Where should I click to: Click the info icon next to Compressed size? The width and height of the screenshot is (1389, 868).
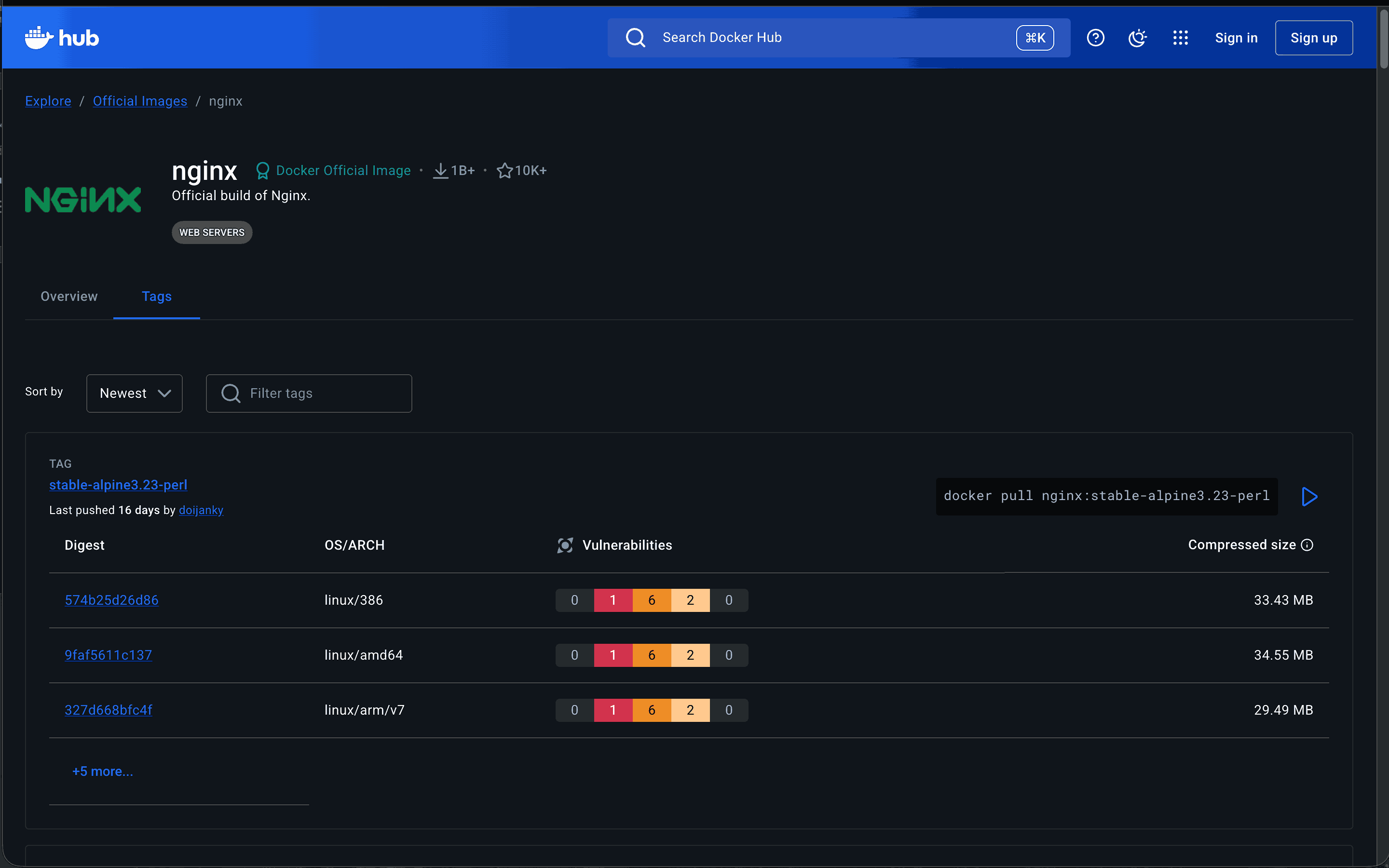tap(1307, 545)
